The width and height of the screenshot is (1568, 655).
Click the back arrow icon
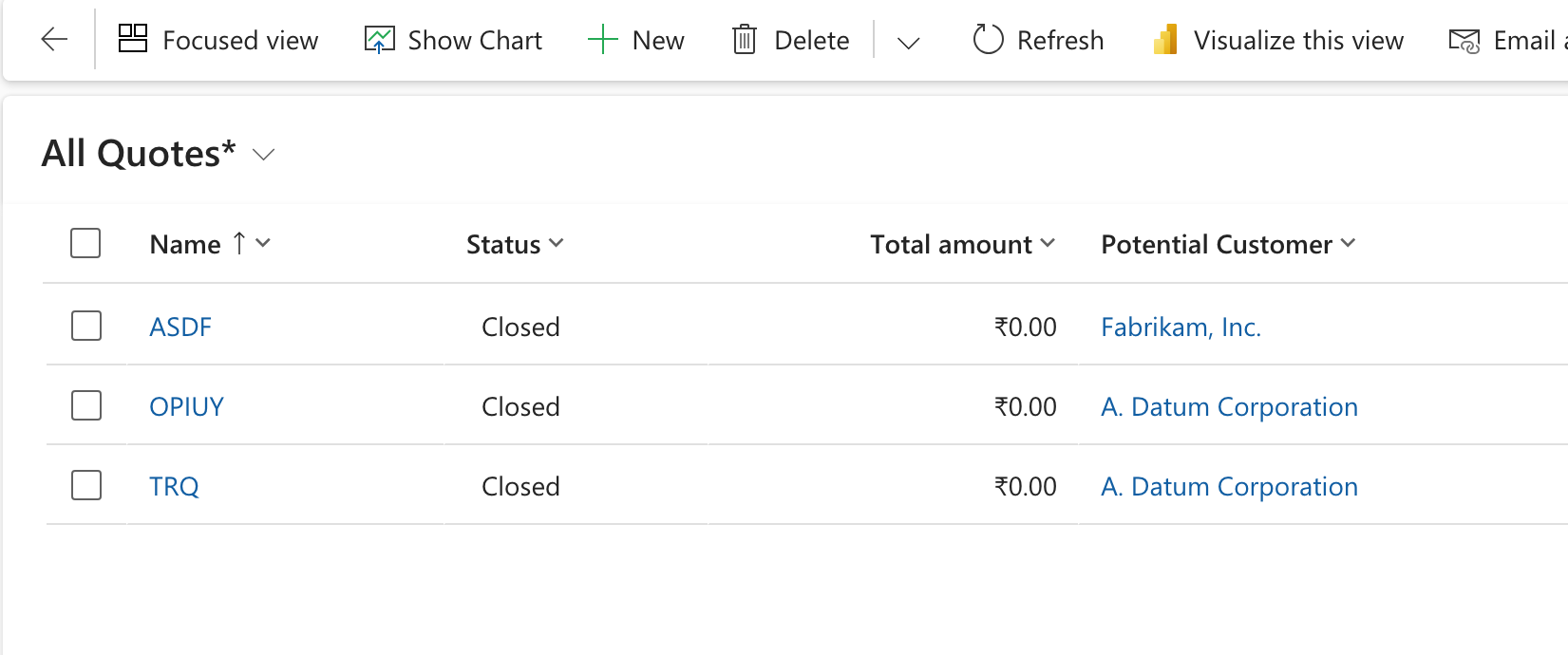tap(54, 40)
